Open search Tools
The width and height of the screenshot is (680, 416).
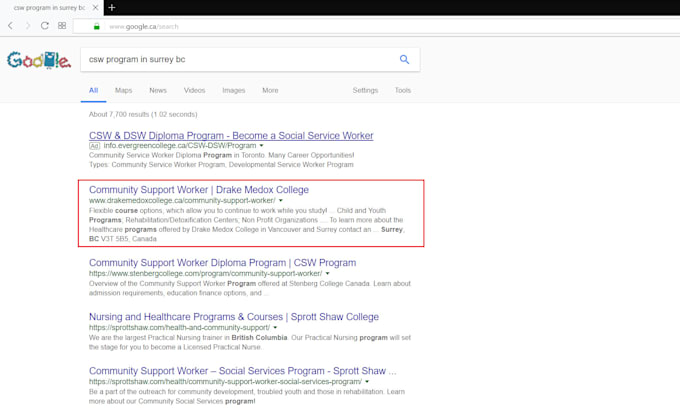coord(402,90)
